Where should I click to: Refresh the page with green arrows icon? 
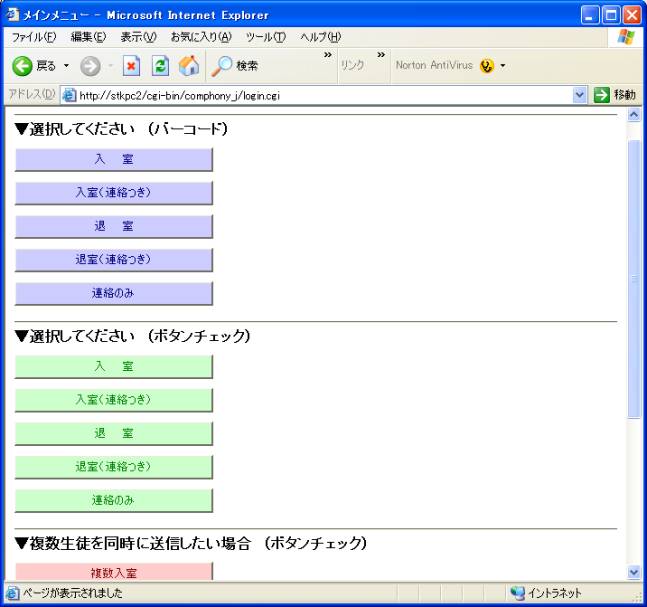tap(160, 66)
